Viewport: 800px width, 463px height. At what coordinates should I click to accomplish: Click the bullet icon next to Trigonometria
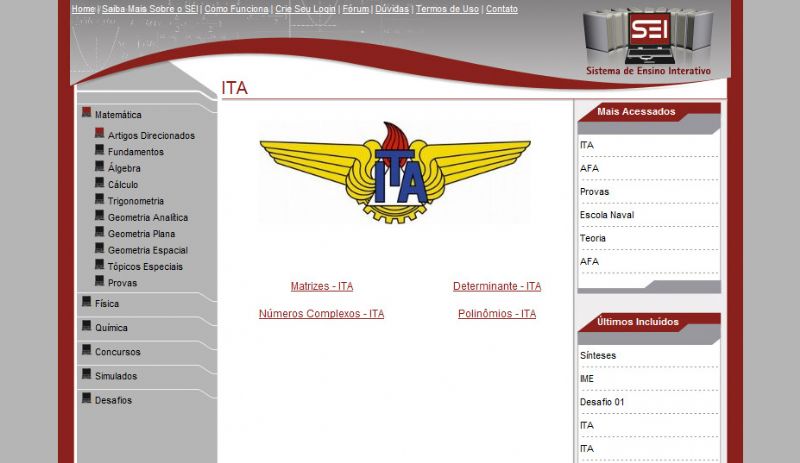[x=99, y=199]
